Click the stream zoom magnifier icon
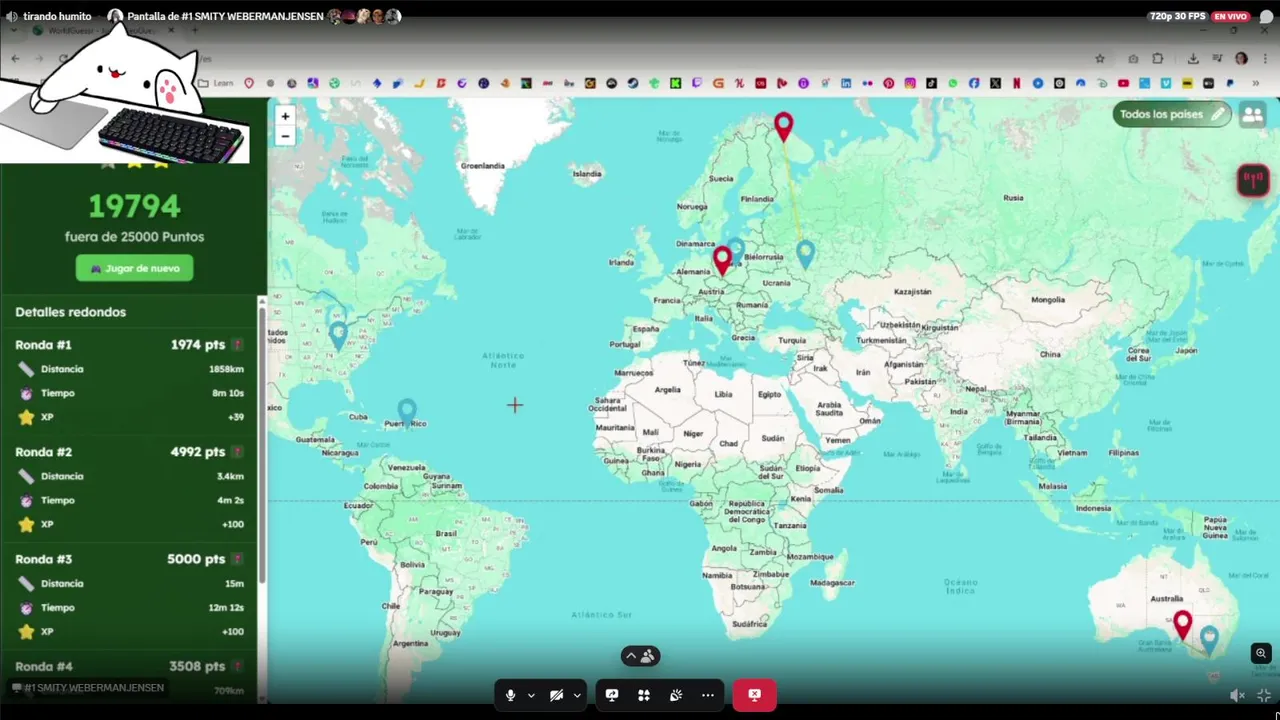Screen dimensions: 1280x720 [1261, 653]
